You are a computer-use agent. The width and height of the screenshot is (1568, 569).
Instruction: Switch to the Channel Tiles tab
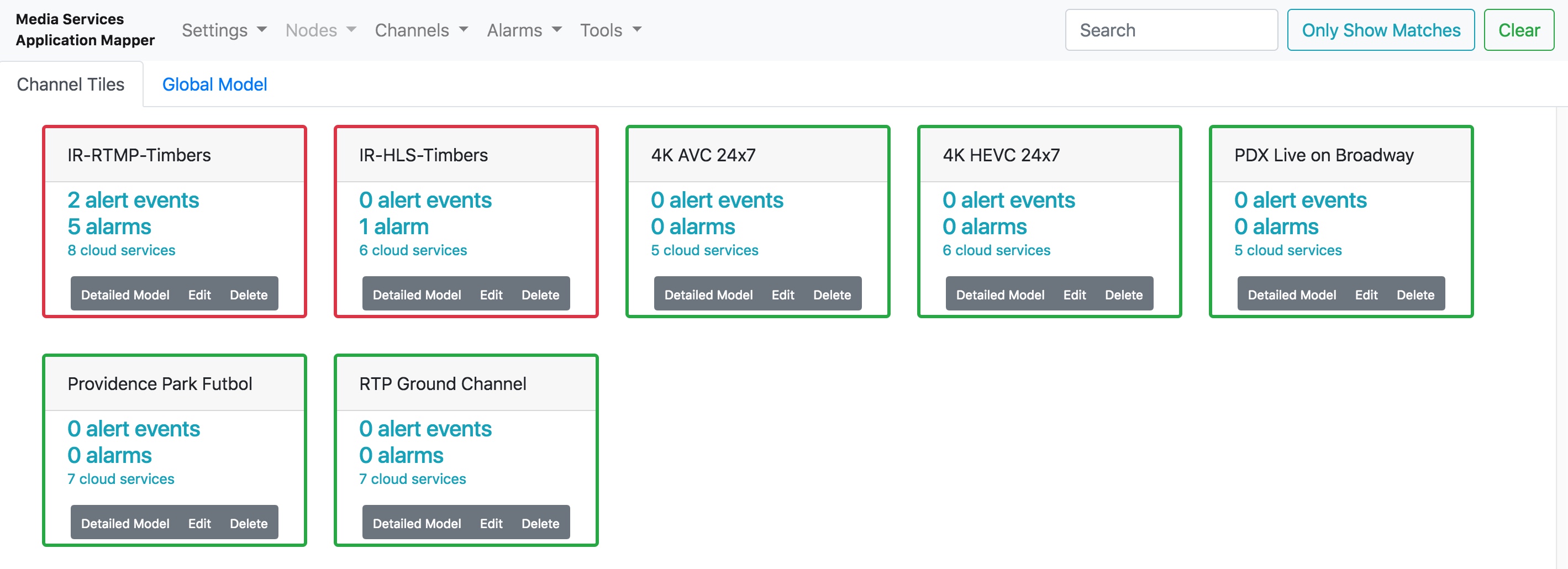[71, 84]
